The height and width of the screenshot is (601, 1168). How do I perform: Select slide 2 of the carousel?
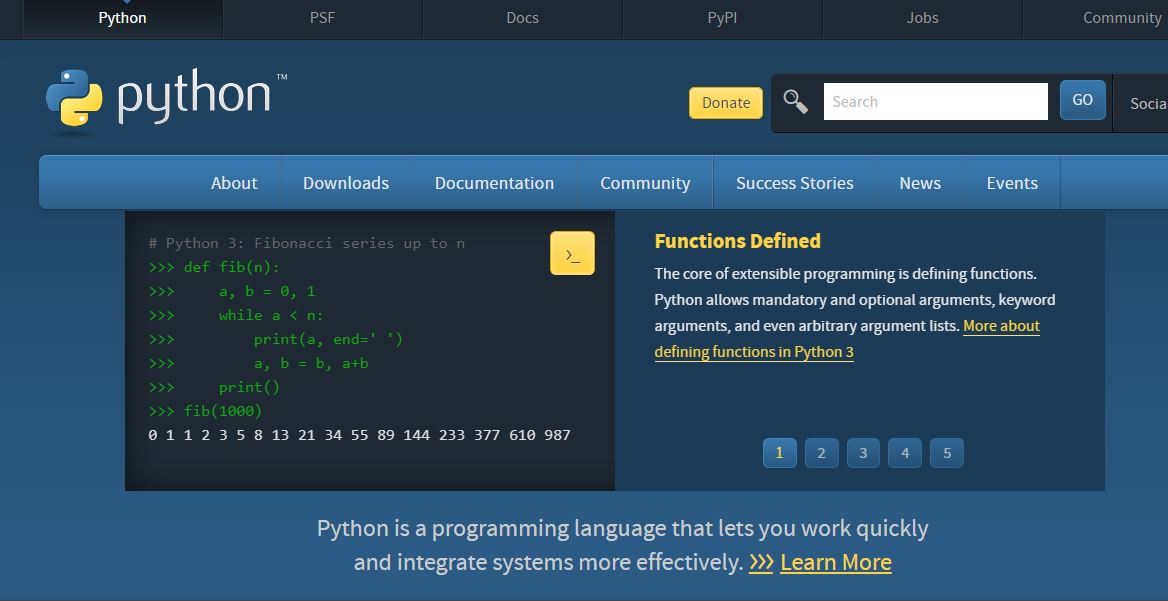[822, 453]
